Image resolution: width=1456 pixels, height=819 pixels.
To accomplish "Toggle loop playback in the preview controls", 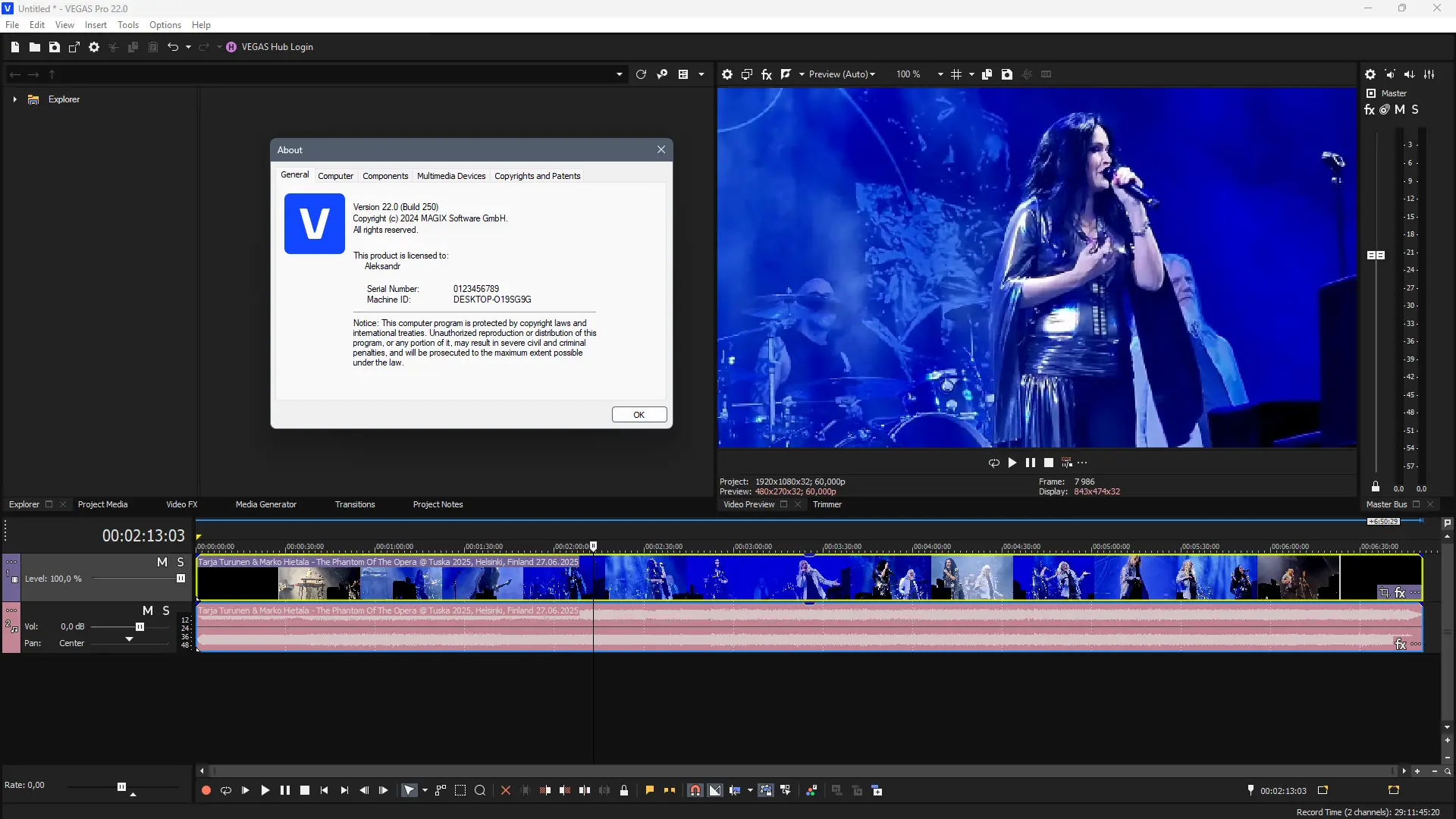I will (993, 463).
